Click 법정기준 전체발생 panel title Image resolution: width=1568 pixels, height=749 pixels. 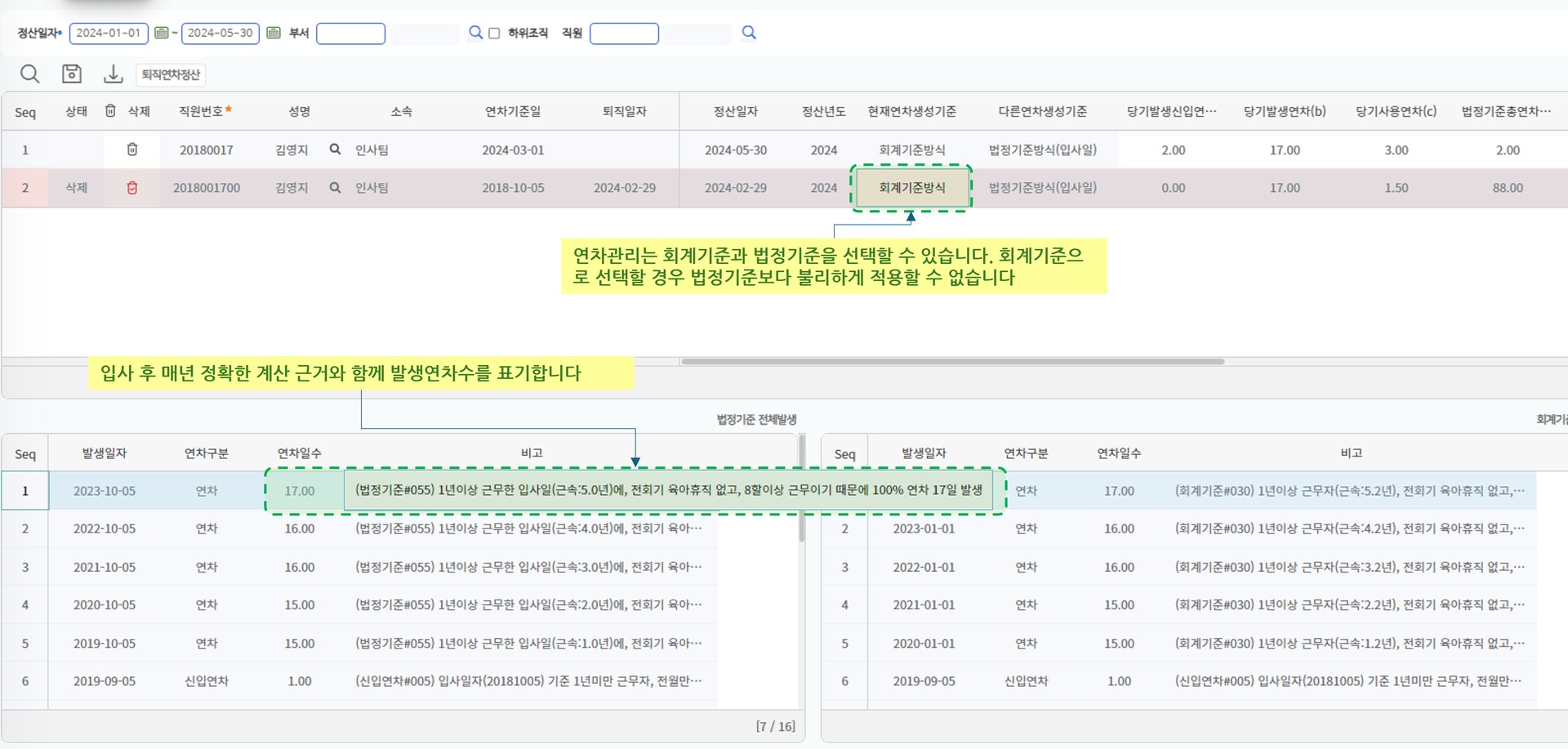click(x=756, y=419)
